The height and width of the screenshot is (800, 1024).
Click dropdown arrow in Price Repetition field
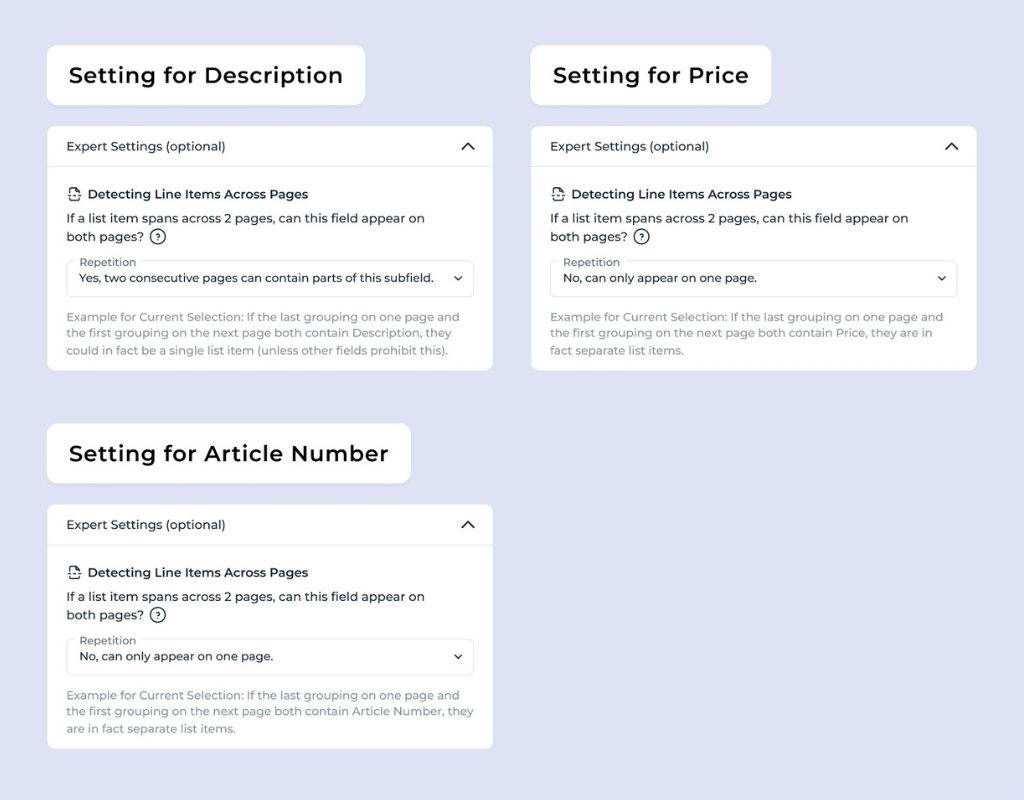(942, 278)
